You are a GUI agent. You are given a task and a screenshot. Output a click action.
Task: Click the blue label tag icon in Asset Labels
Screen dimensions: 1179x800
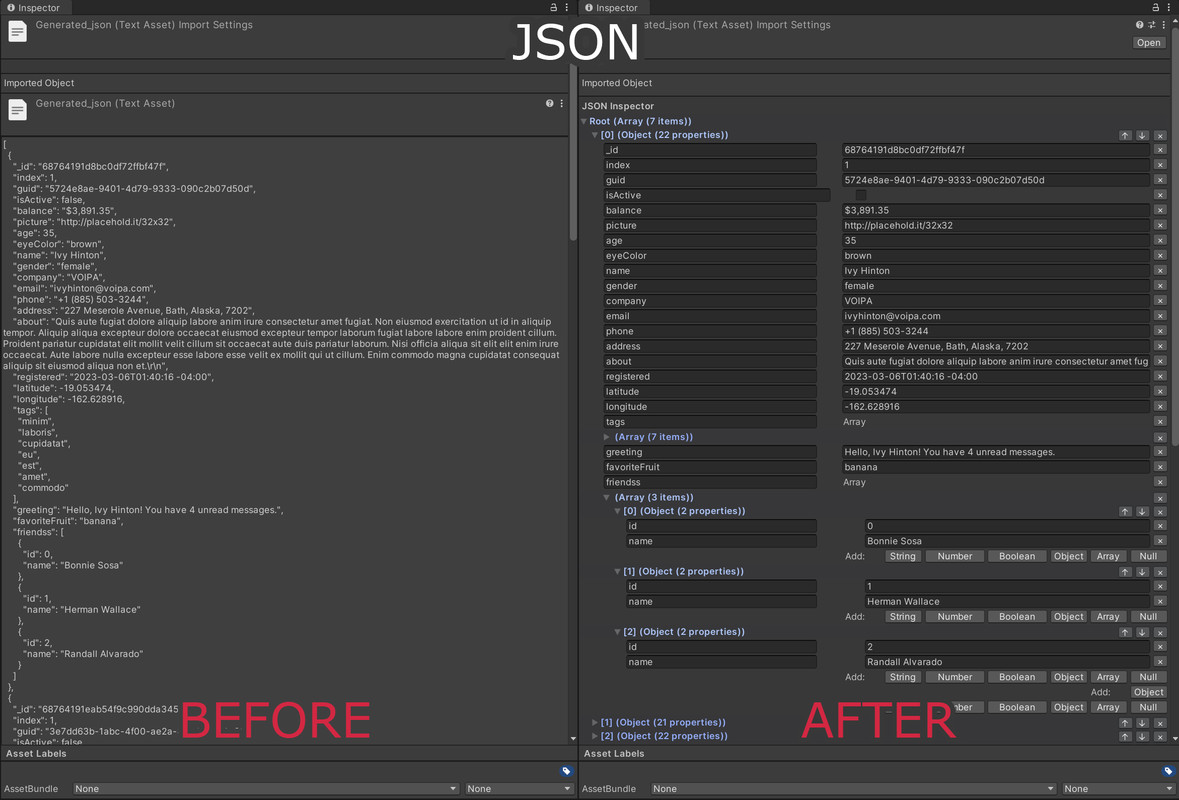1168,771
